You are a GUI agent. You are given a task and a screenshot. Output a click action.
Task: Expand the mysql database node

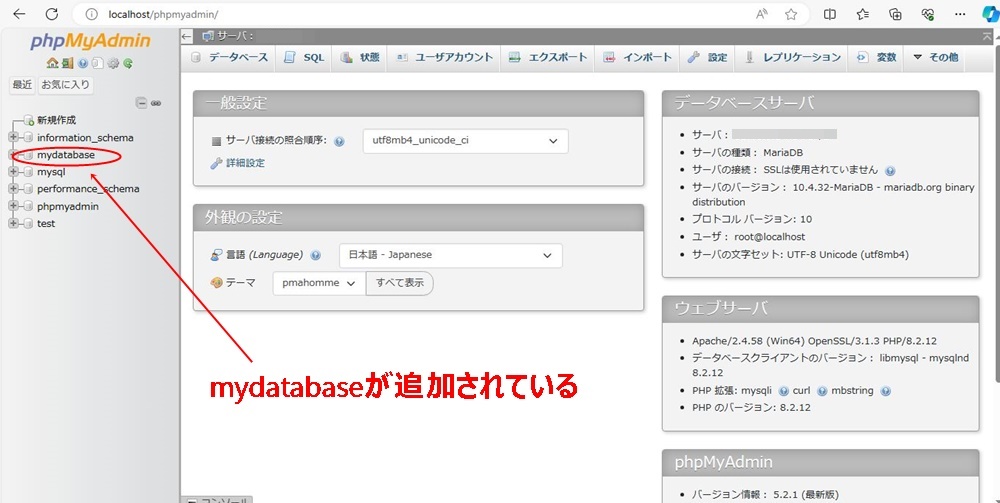pyautogui.click(x=13, y=171)
